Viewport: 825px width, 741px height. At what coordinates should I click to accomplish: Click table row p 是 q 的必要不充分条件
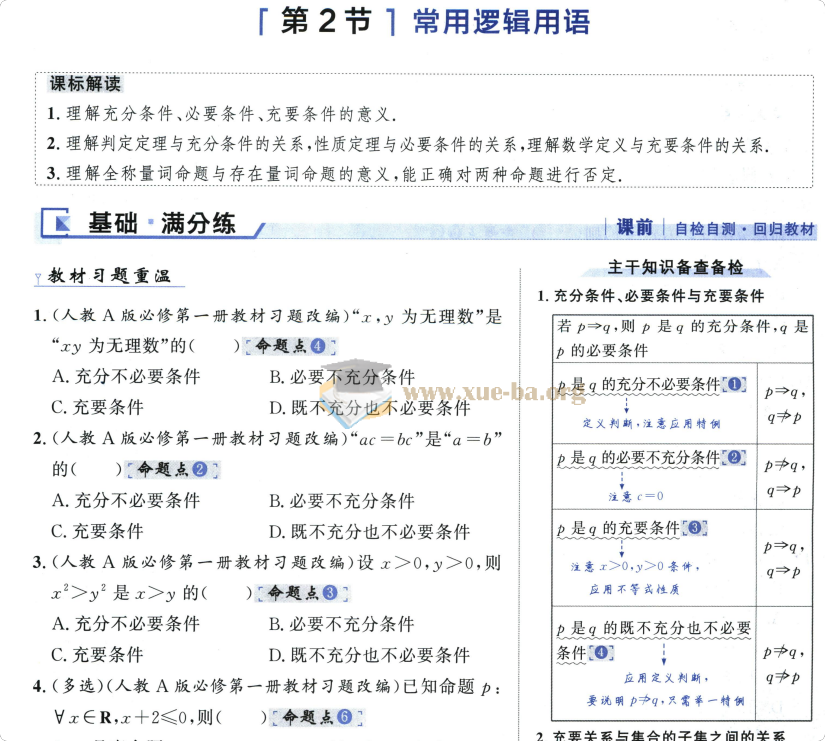point(638,458)
